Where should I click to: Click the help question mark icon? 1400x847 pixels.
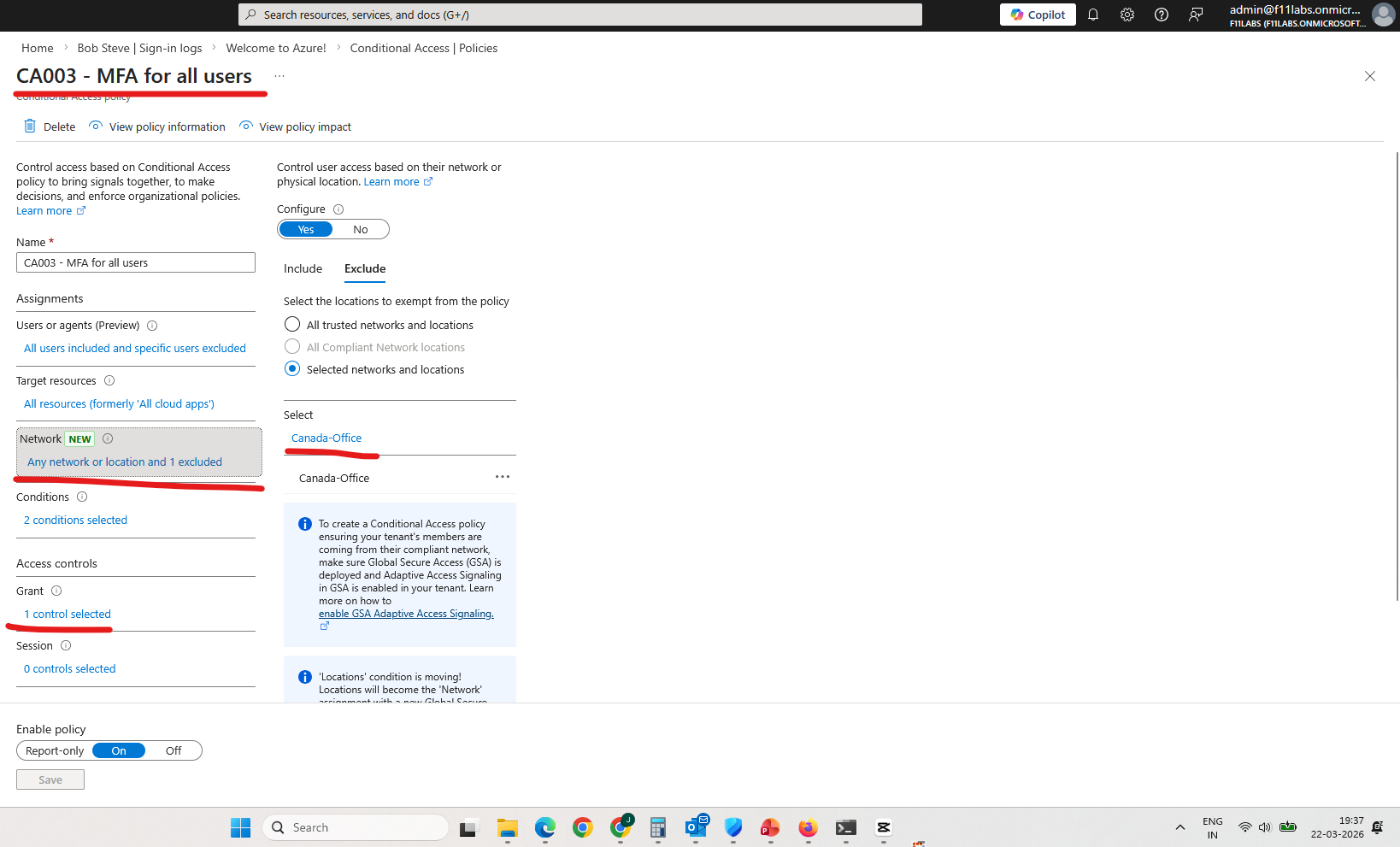coord(1161,15)
